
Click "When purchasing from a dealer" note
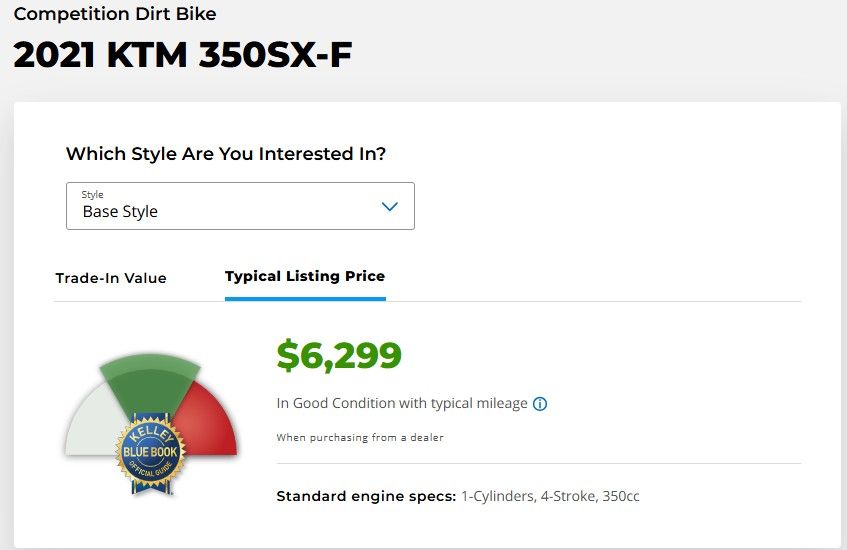pyautogui.click(x=360, y=437)
